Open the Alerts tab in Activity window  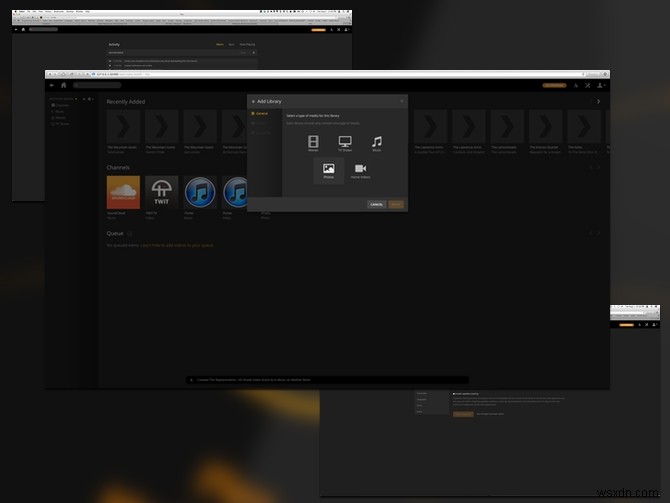(x=220, y=44)
